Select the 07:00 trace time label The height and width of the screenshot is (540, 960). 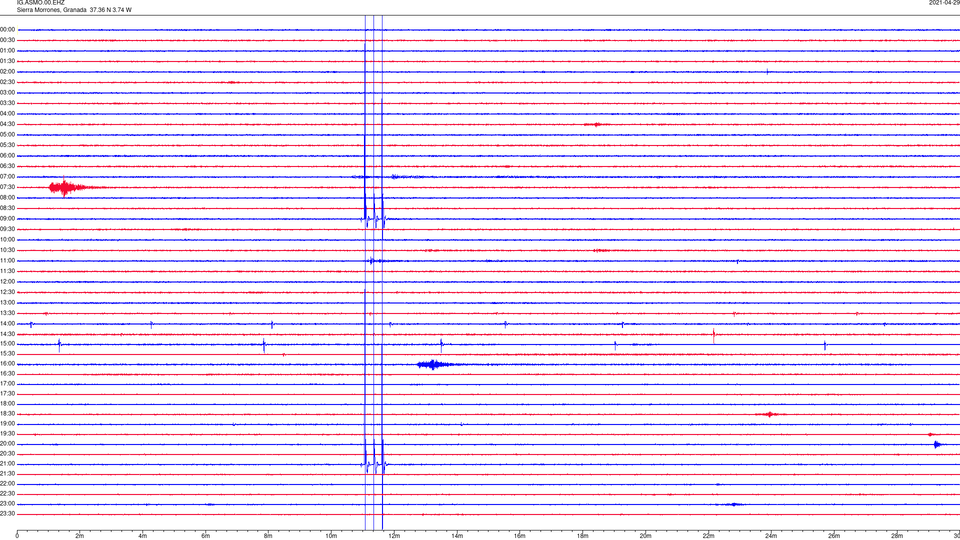point(7,176)
